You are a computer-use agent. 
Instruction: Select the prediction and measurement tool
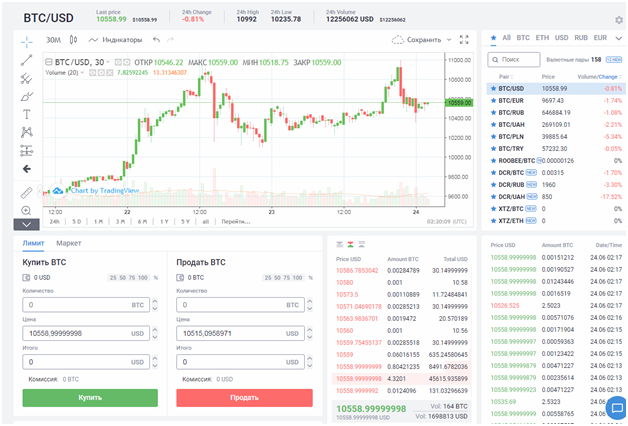pyautogui.click(x=27, y=151)
